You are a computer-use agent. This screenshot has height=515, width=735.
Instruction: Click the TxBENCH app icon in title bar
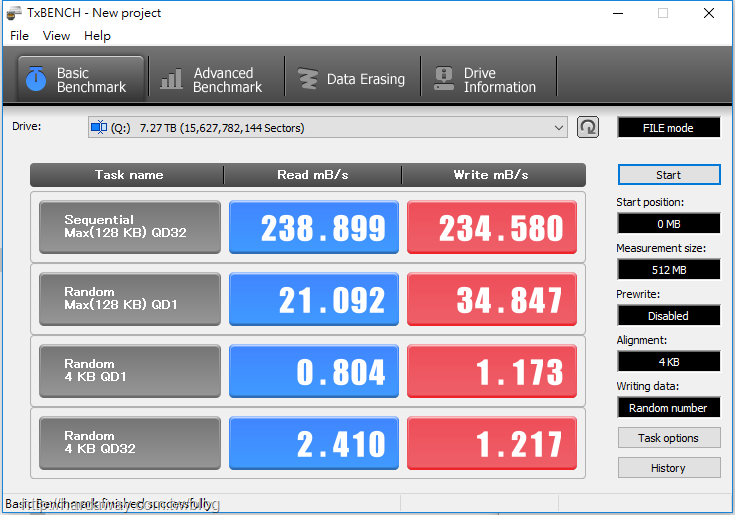(14, 13)
